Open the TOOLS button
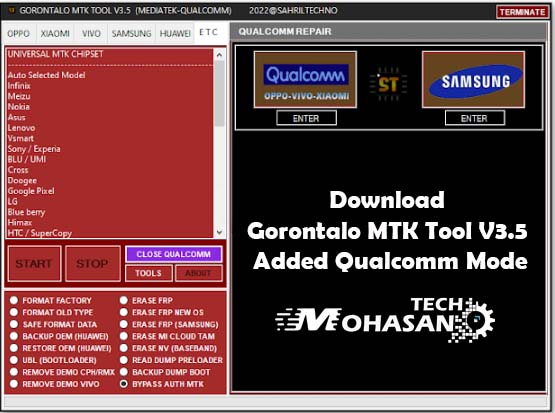This screenshot has width=555, height=413. 148,273
